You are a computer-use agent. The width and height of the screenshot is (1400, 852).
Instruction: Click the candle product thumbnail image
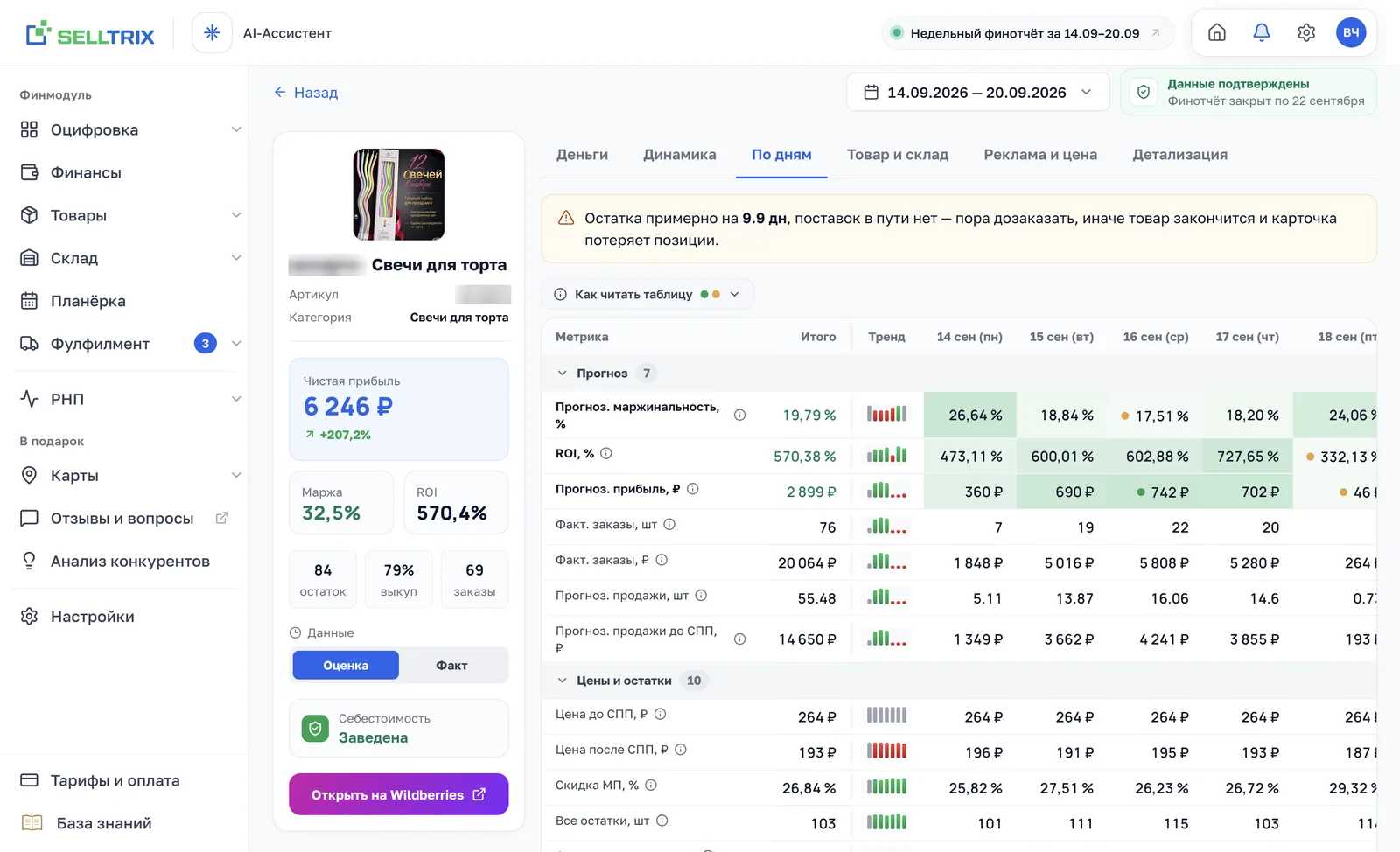coord(399,194)
